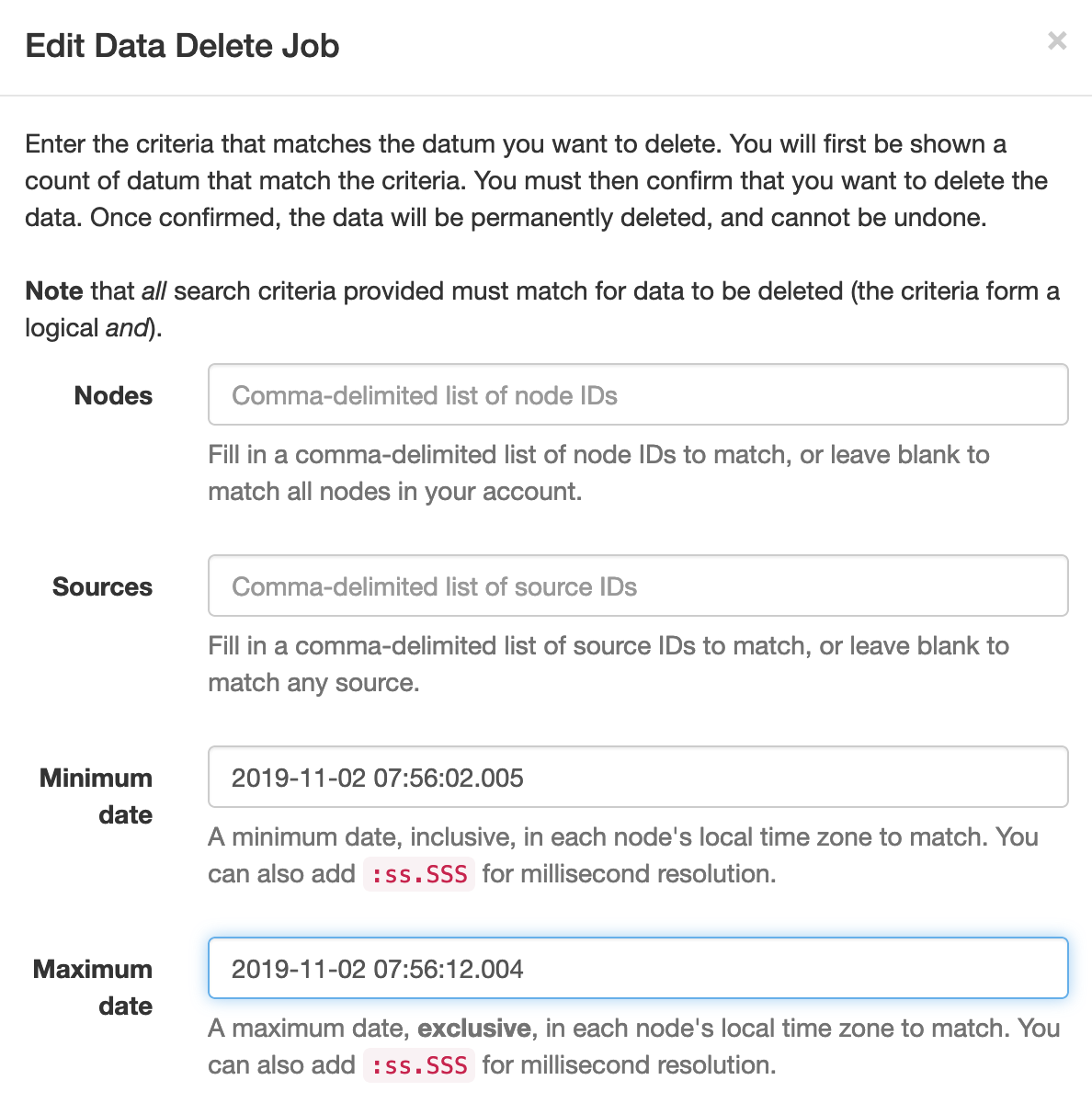Click the Maximum date label

coord(93,987)
